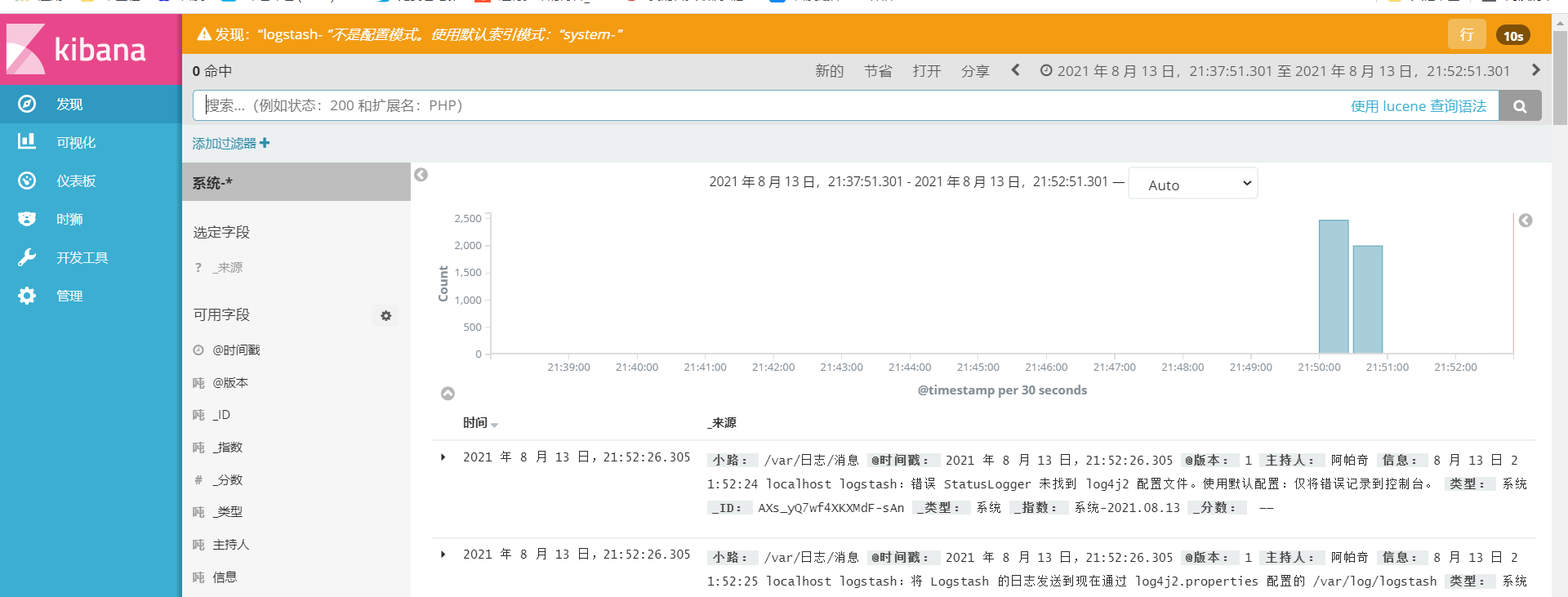Viewport: 1568px width, 597px height.
Task: Expand the first log row at 21:52:26.305
Action: point(443,457)
